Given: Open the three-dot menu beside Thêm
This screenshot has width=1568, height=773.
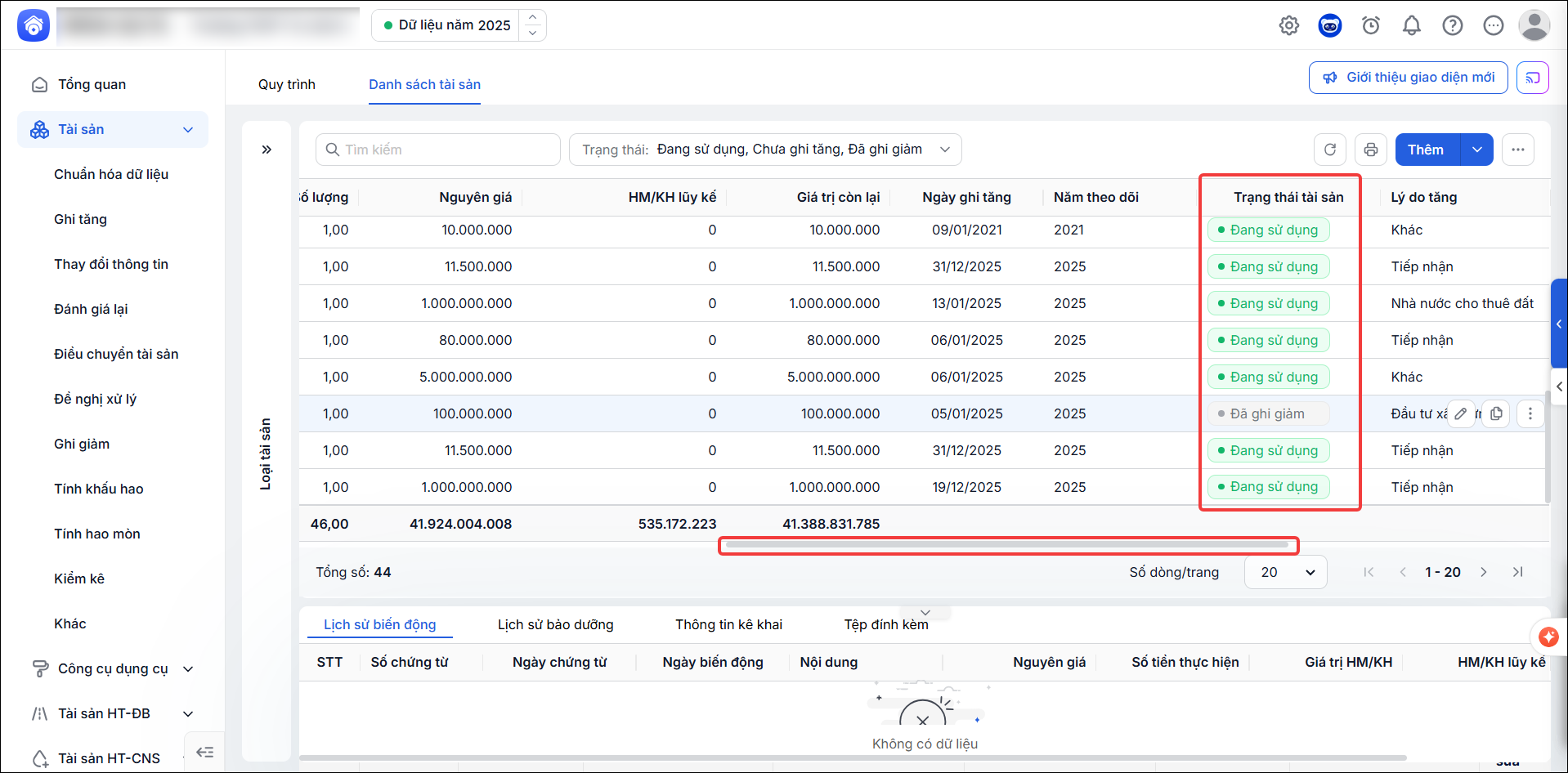Looking at the screenshot, I should [x=1518, y=150].
